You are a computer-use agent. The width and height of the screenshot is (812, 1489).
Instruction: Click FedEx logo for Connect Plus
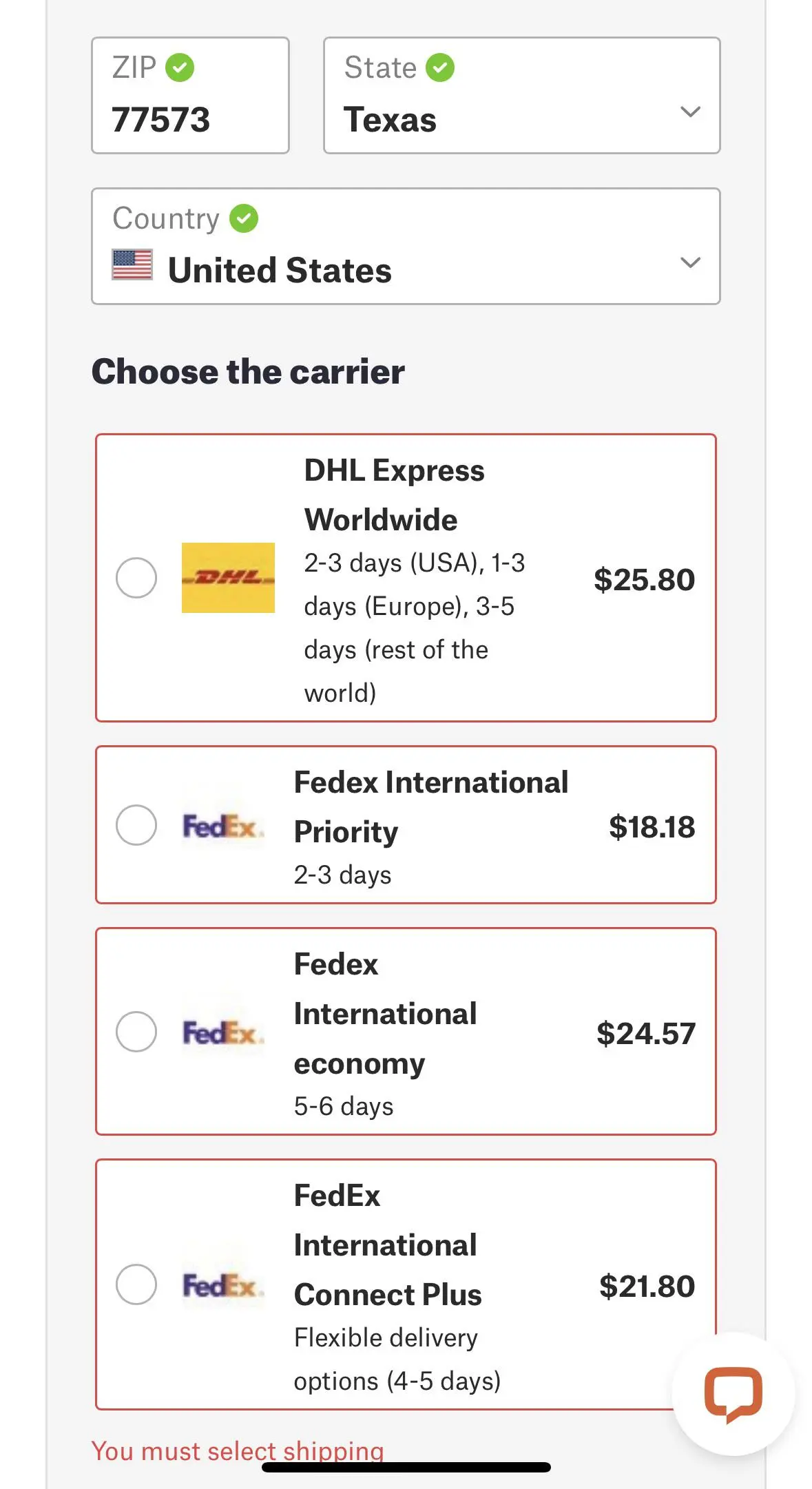222,1285
